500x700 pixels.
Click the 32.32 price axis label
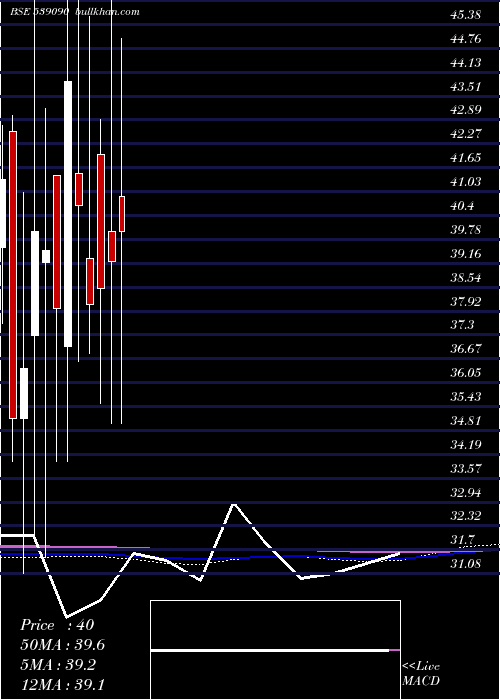click(x=466, y=517)
